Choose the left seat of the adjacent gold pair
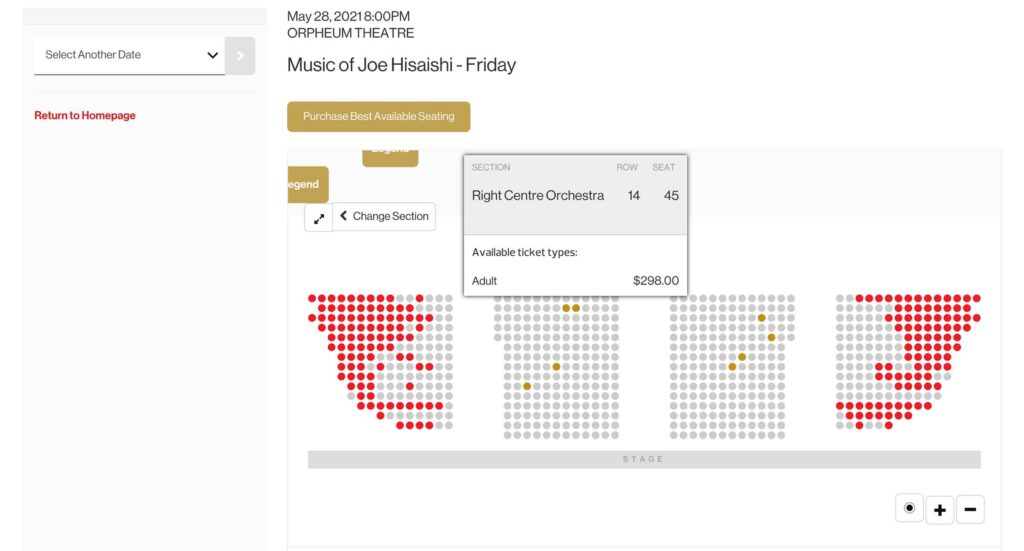 [x=566, y=308]
